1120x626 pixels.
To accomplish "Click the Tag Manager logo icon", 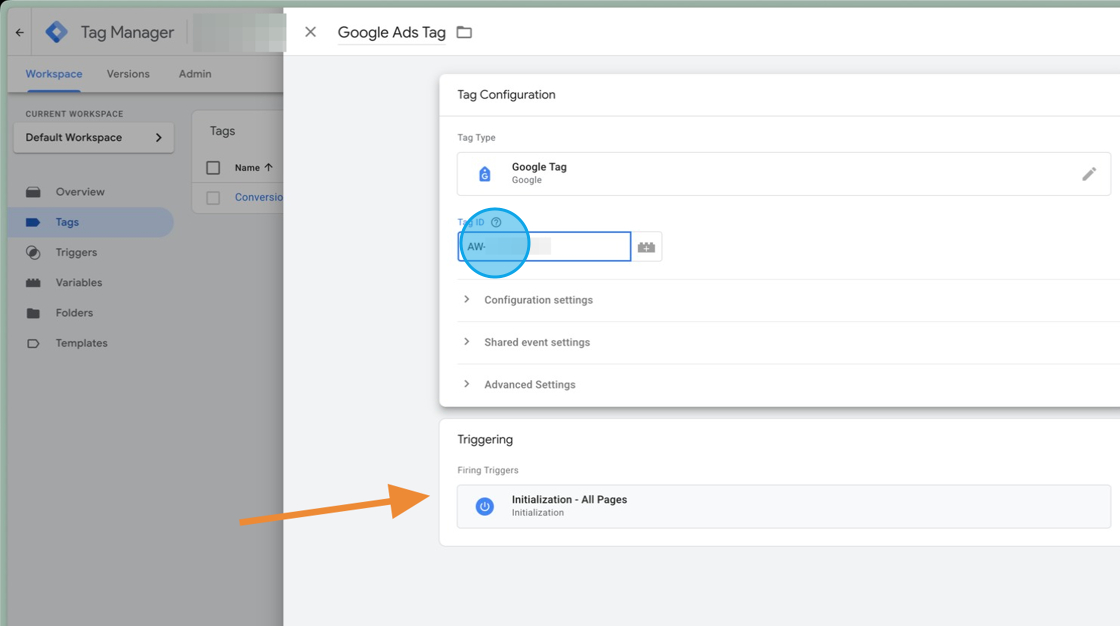I will 57,32.
